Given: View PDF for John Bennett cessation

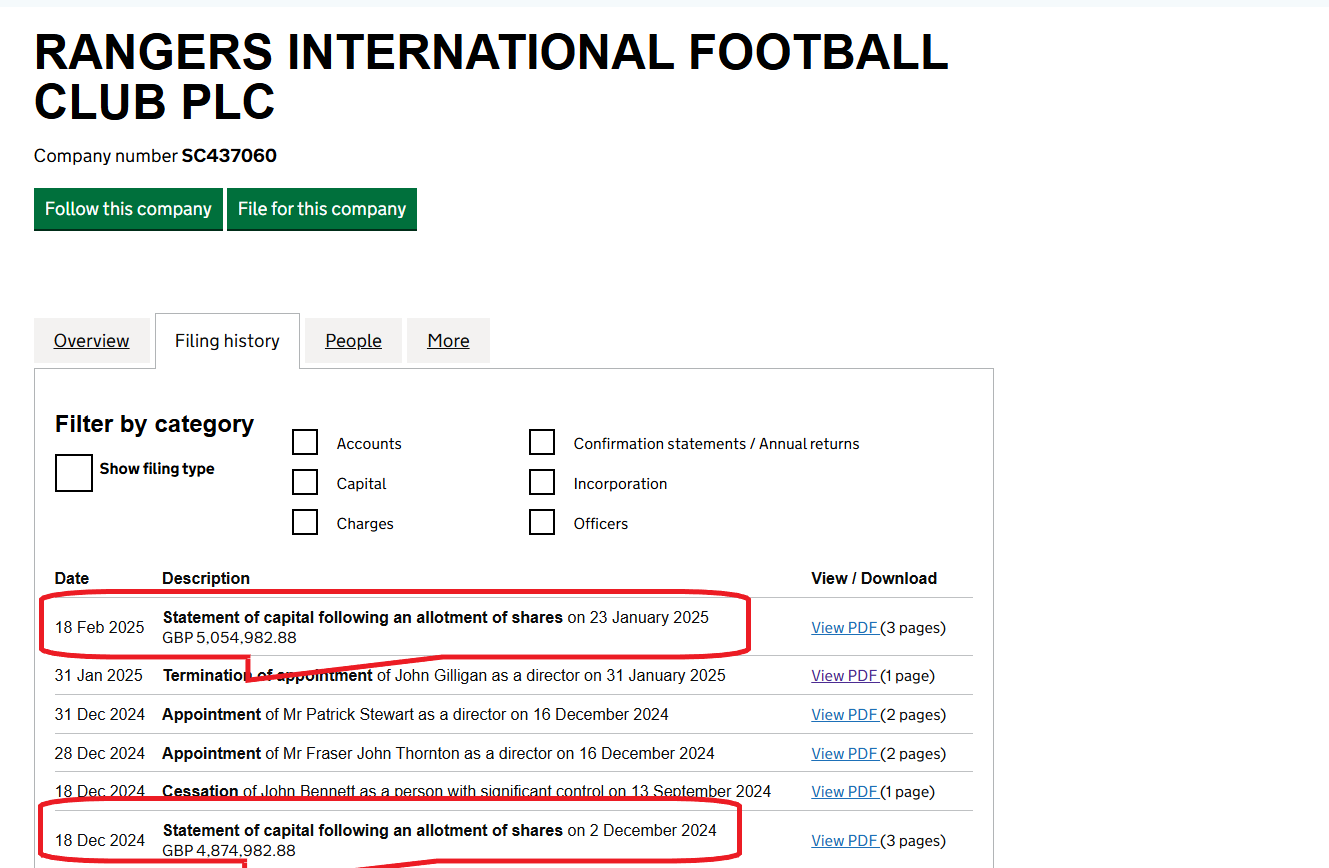Looking at the screenshot, I should 845,792.
